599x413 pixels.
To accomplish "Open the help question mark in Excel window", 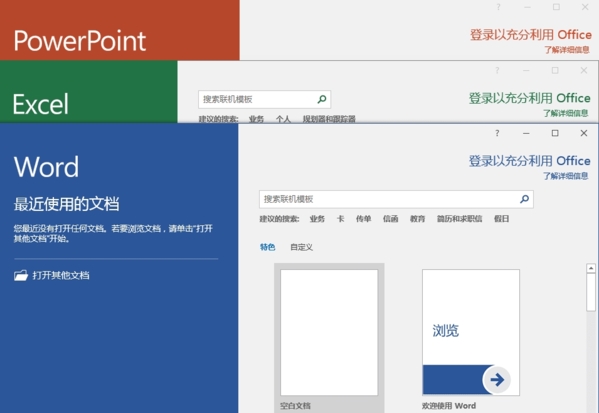I will [497, 70].
